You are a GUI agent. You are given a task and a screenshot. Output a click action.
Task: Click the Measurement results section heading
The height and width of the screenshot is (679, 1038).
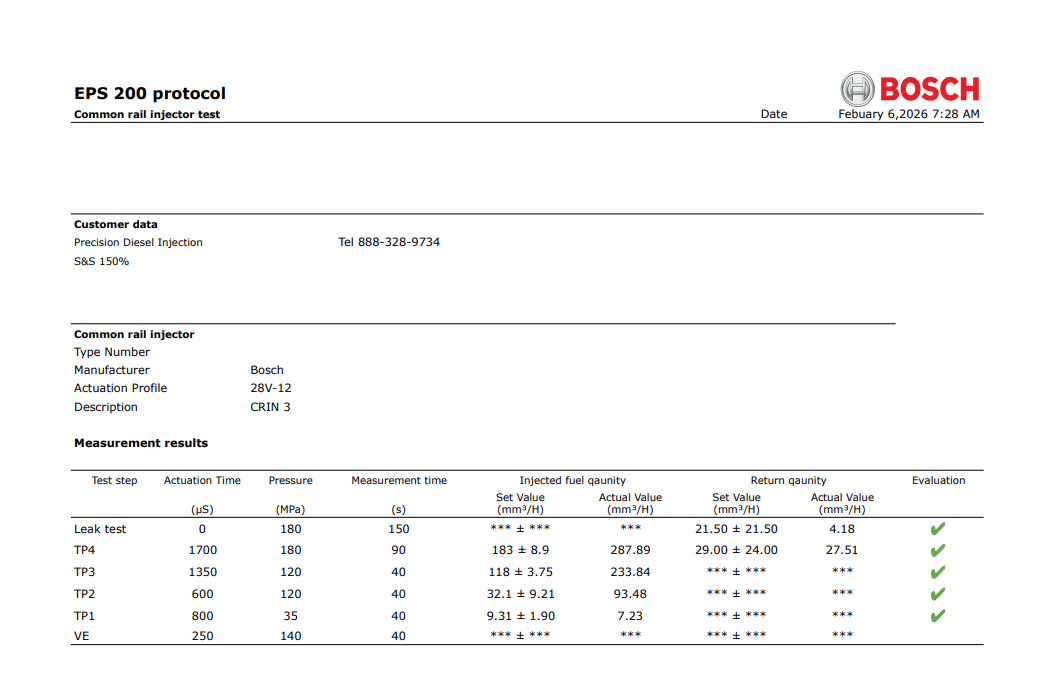[141, 442]
